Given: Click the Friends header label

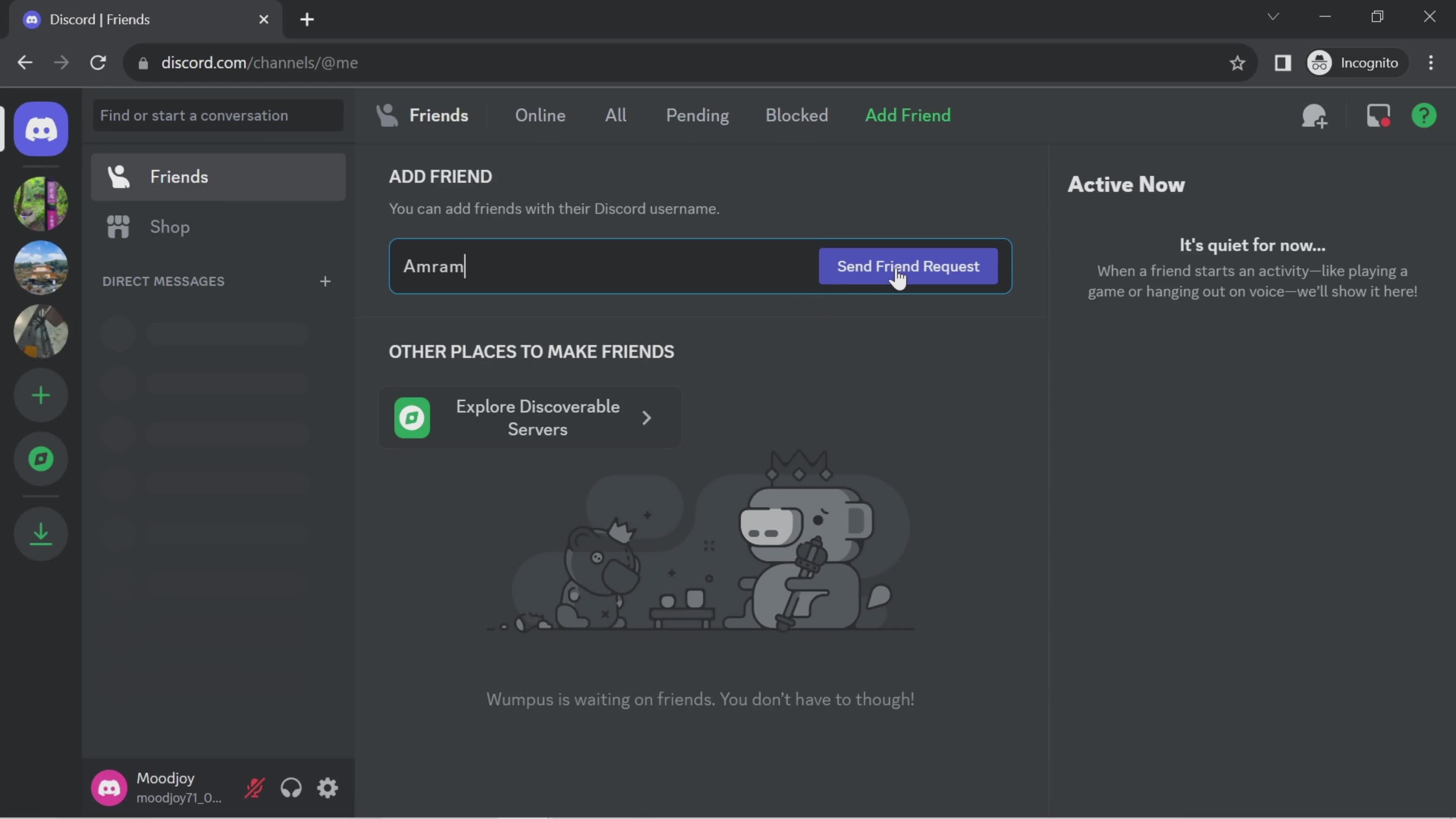Looking at the screenshot, I should click(439, 115).
